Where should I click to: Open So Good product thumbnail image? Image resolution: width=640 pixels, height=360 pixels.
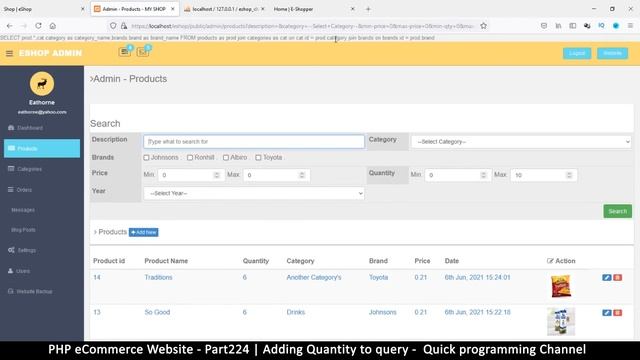point(561,322)
